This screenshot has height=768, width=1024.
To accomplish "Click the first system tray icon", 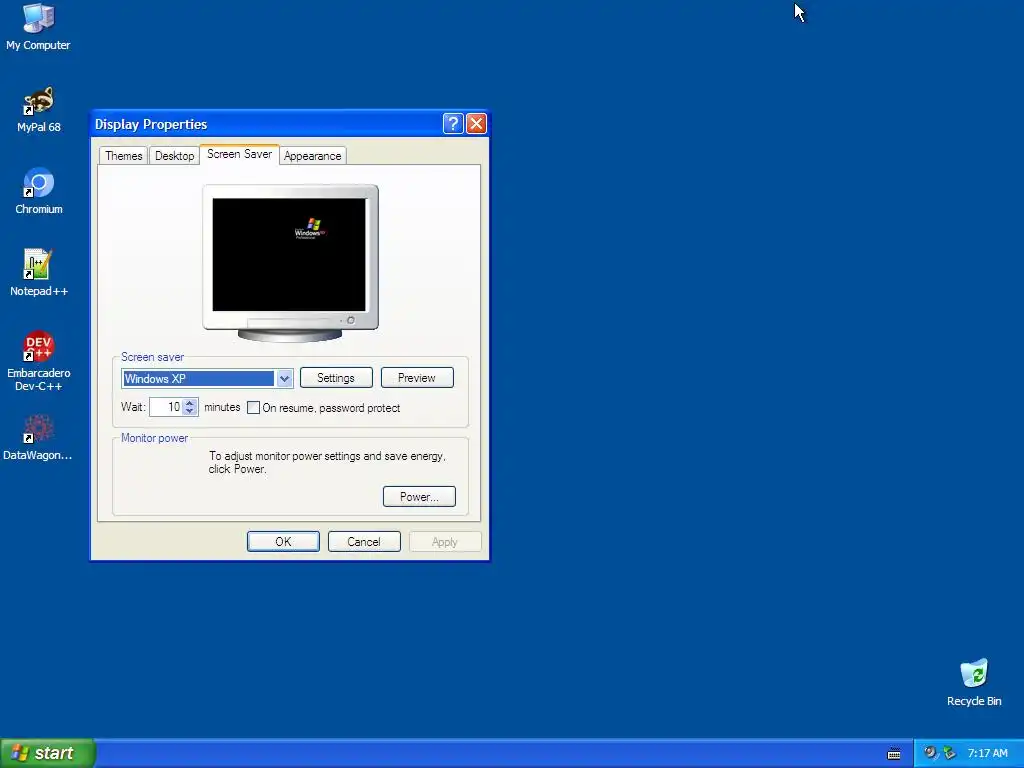I will point(930,753).
